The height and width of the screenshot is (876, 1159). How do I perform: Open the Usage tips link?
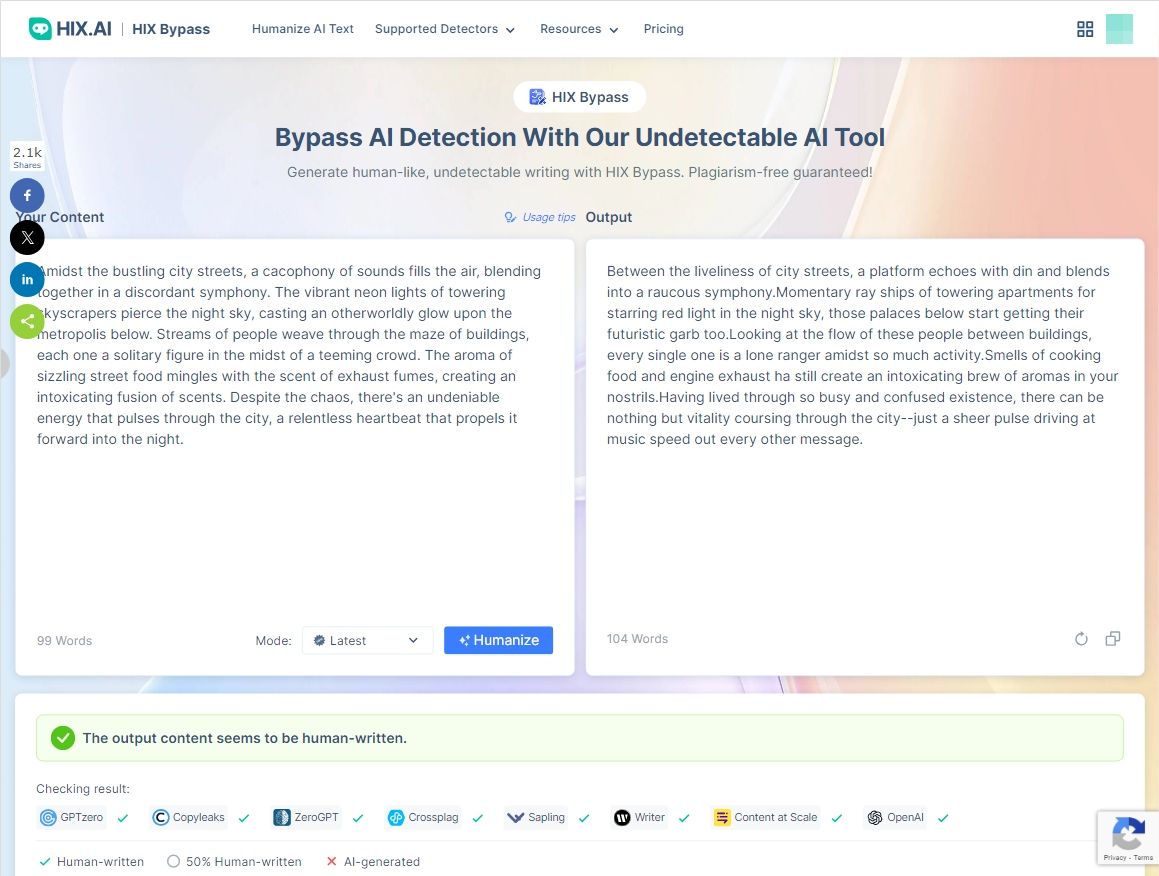click(x=548, y=217)
